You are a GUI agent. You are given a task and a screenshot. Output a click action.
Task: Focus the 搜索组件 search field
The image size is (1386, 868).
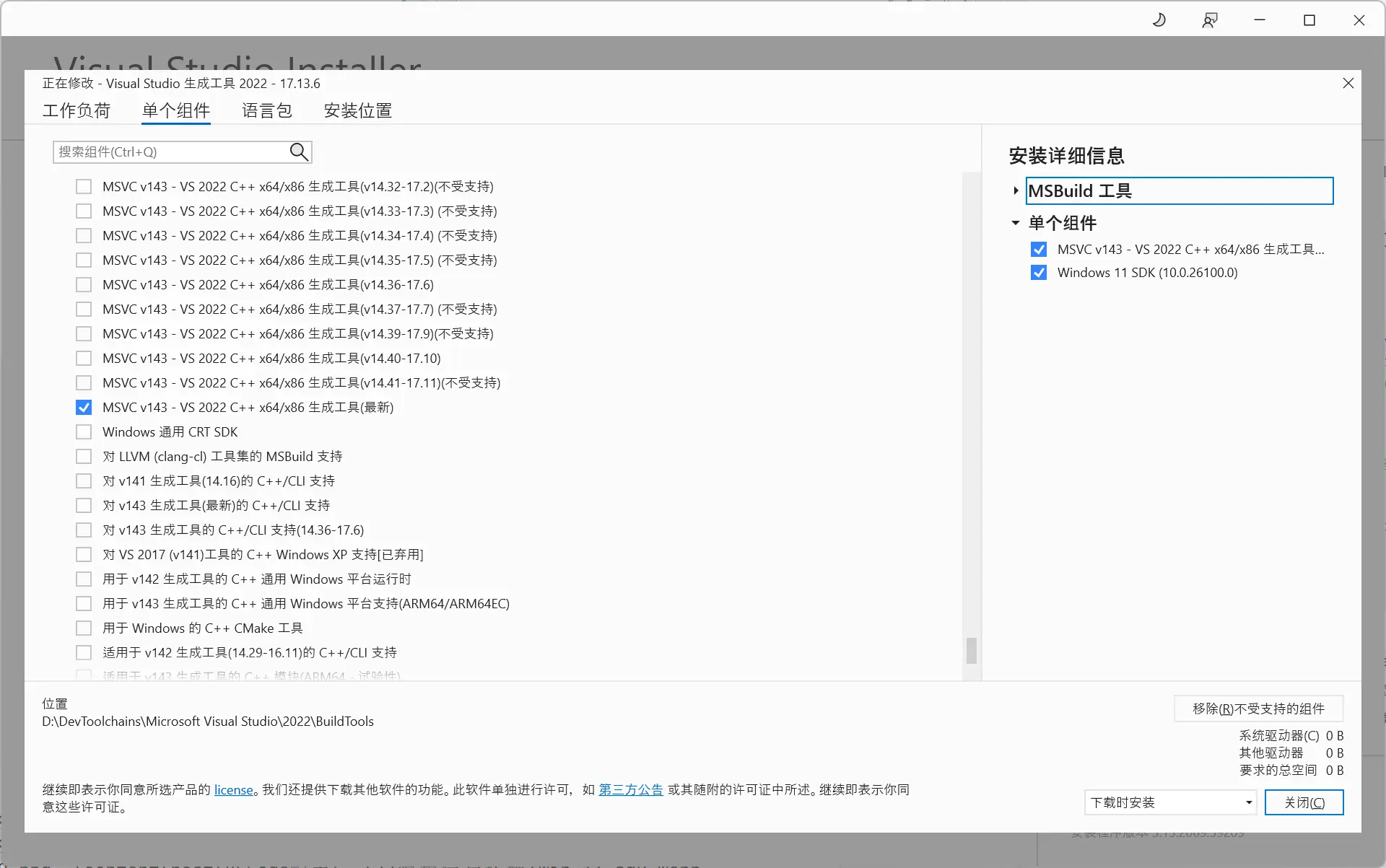[x=170, y=152]
